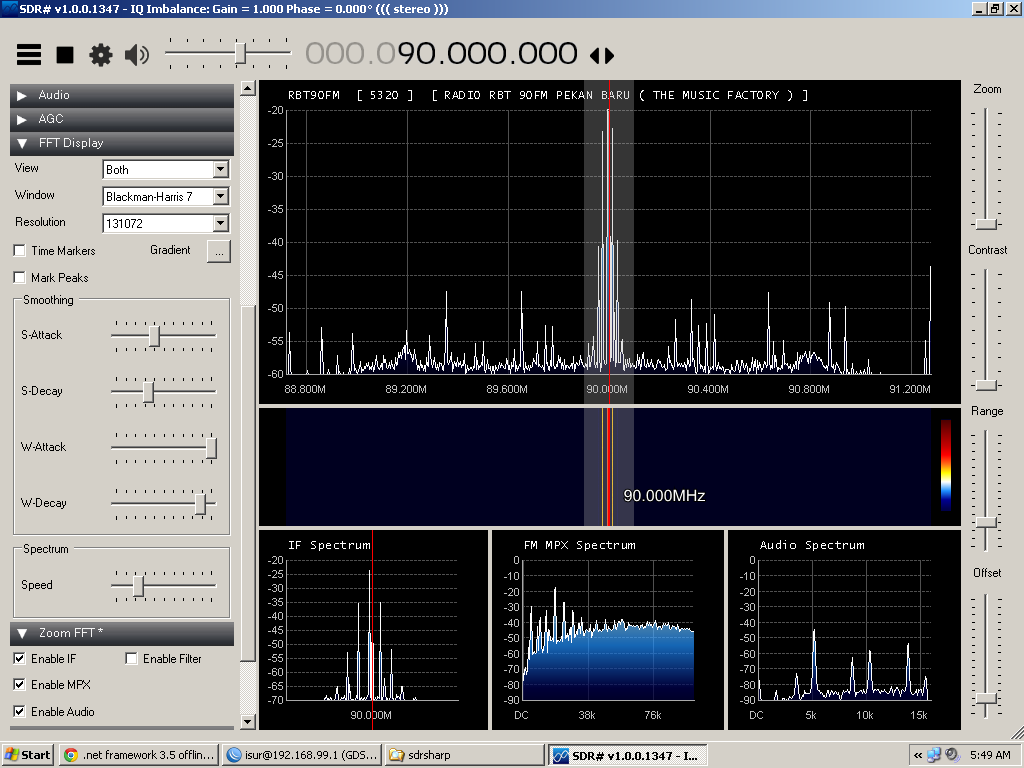Adjust the W-Attack slider
The height and width of the screenshot is (768, 1024).
(212, 448)
